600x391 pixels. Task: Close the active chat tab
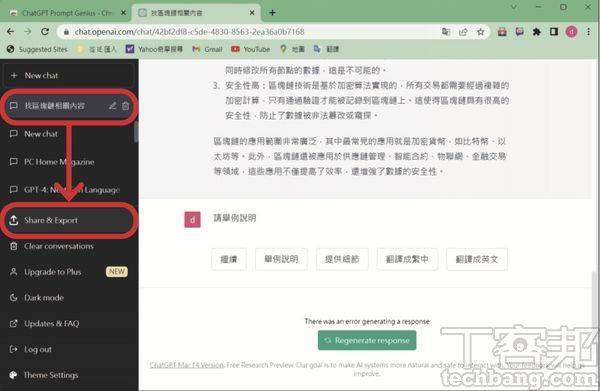252,13
